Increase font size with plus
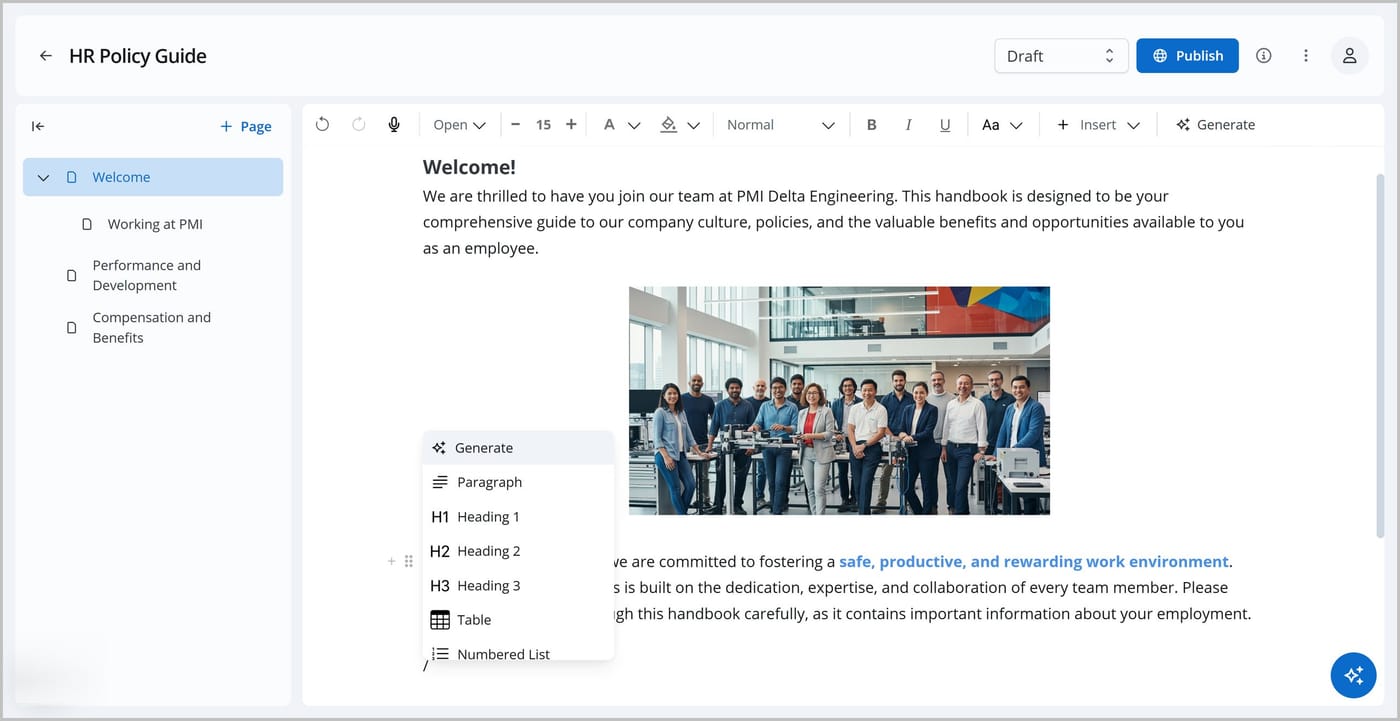This screenshot has height=721, width=1400. (x=571, y=125)
